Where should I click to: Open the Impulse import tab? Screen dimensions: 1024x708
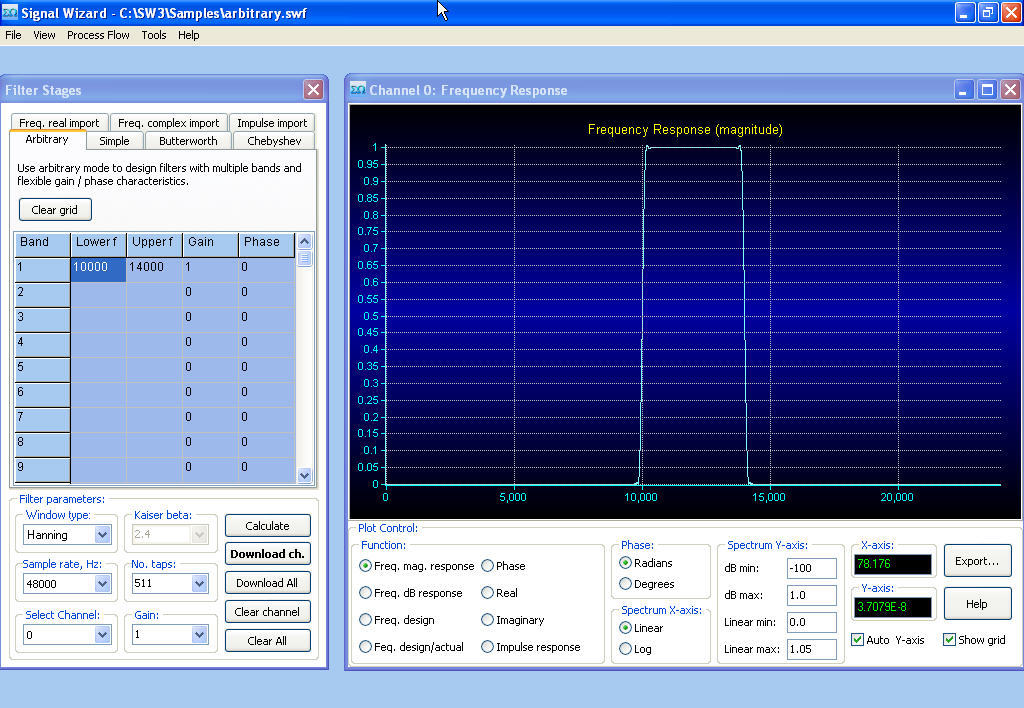click(x=272, y=123)
